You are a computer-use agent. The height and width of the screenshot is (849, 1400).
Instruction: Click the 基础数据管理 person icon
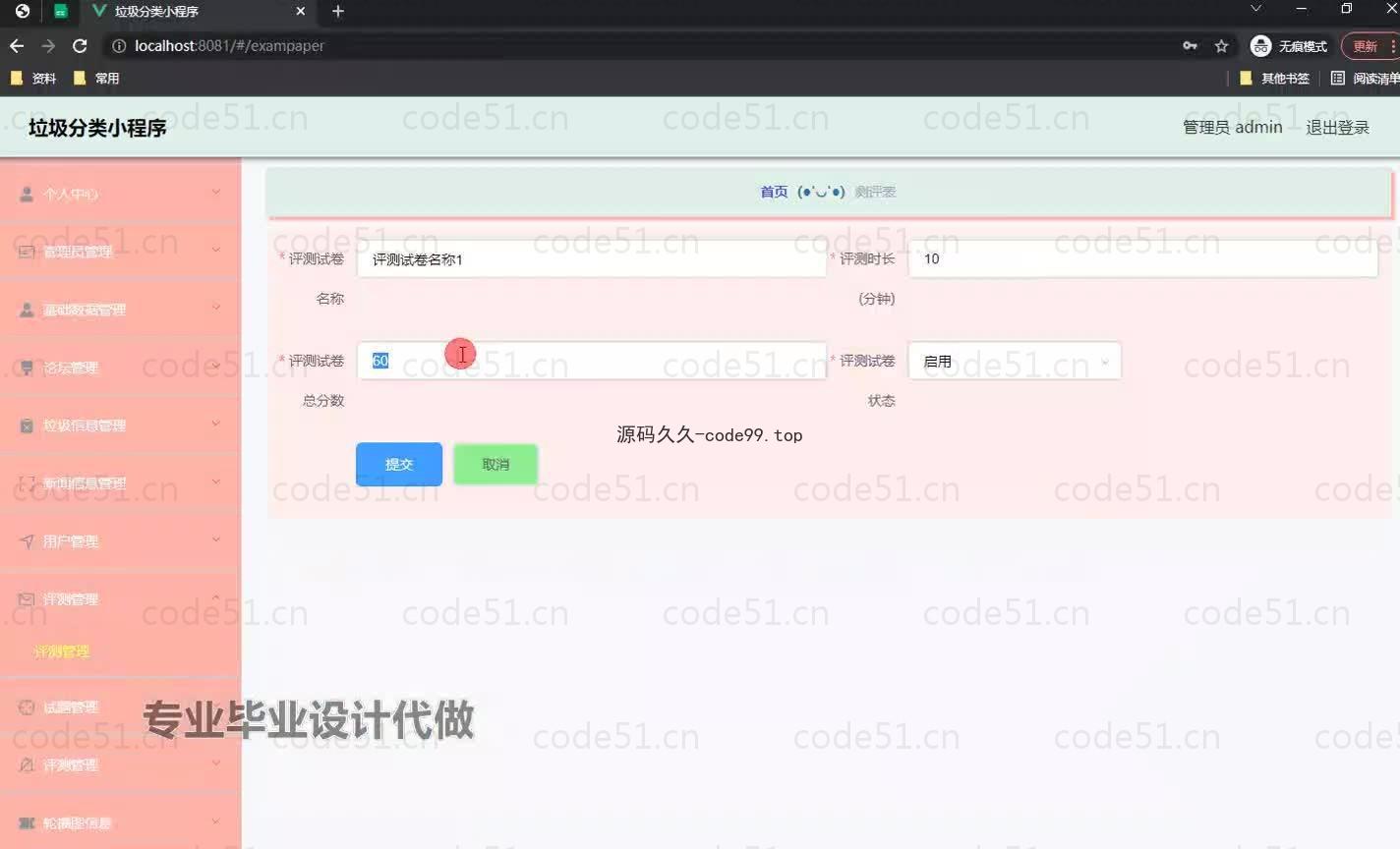(27, 311)
